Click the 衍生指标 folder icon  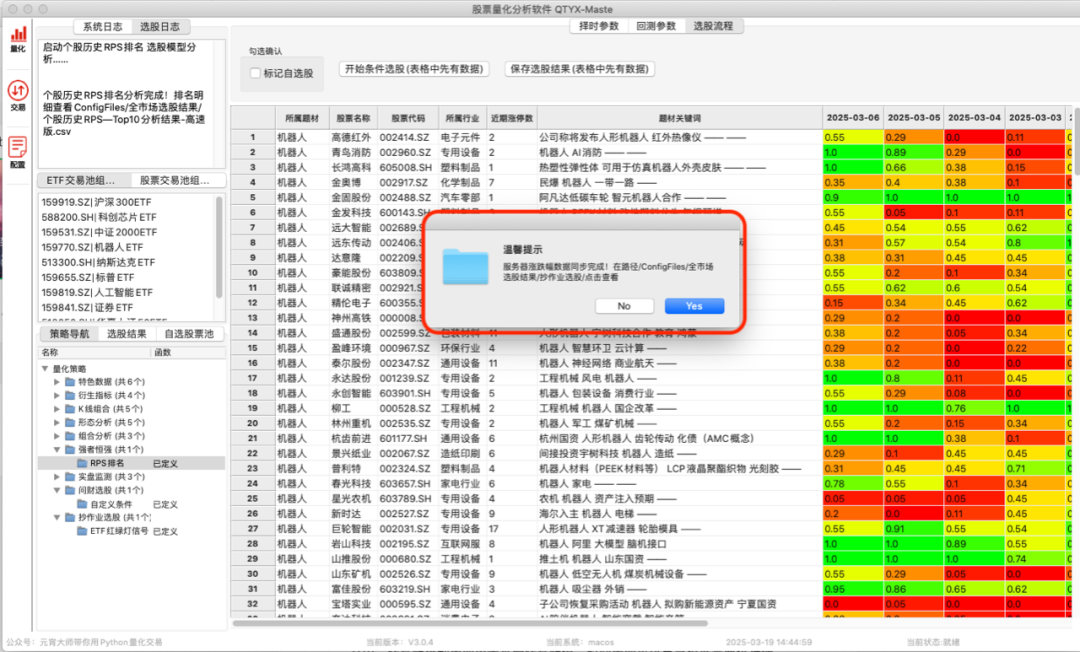70,395
